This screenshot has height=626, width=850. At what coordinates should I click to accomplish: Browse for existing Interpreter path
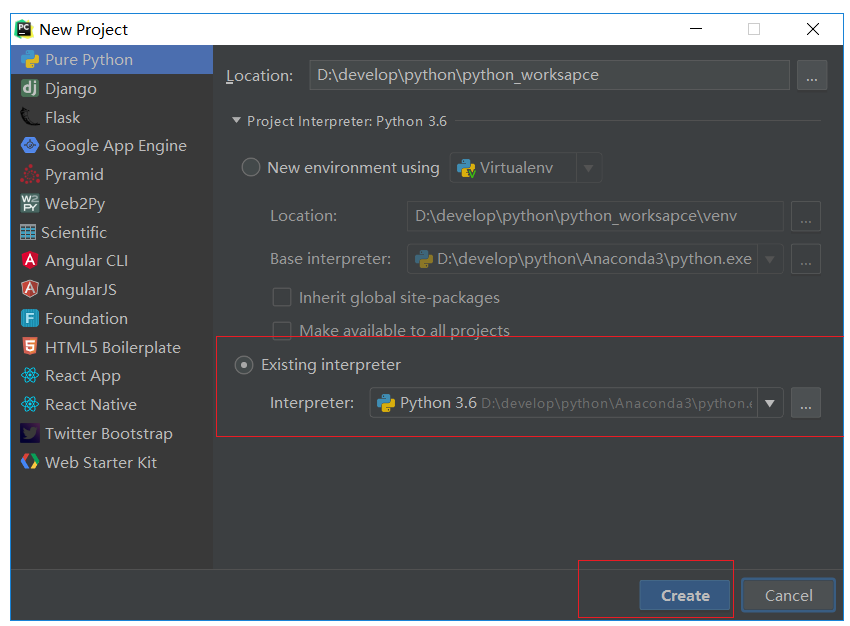pos(806,403)
